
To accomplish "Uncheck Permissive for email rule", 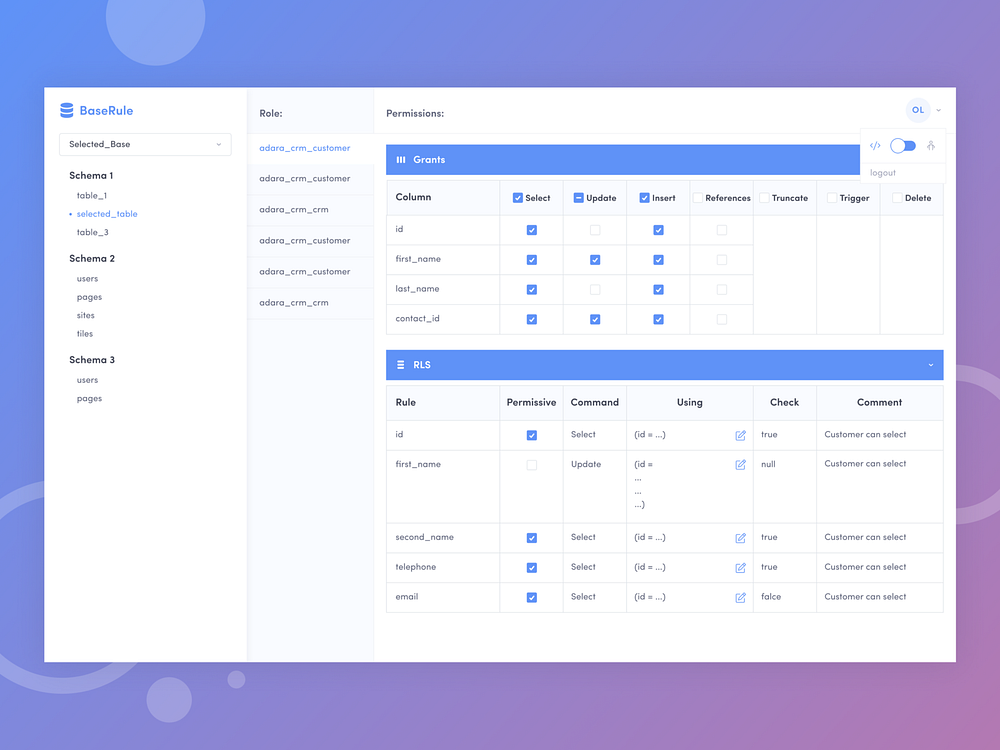I will coord(531,598).
